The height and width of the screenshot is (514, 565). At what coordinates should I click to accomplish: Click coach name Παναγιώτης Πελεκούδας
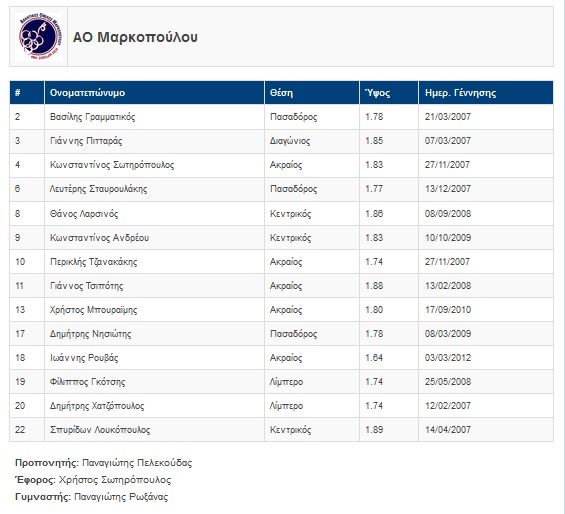point(137,463)
